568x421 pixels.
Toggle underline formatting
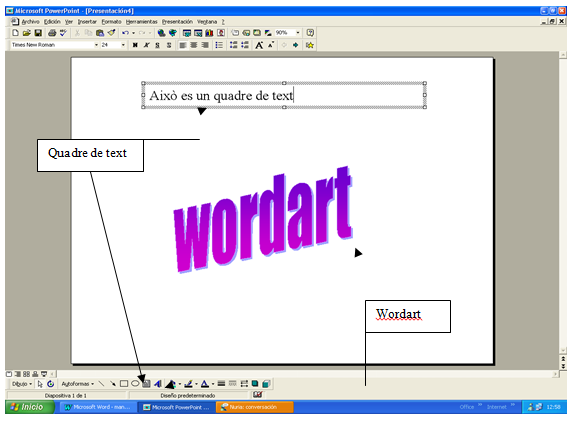[x=158, y=45]
